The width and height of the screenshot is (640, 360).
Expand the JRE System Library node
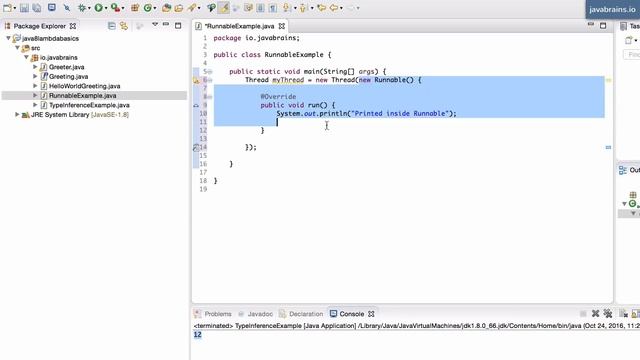pyautogui.click(x=17, y=114)
